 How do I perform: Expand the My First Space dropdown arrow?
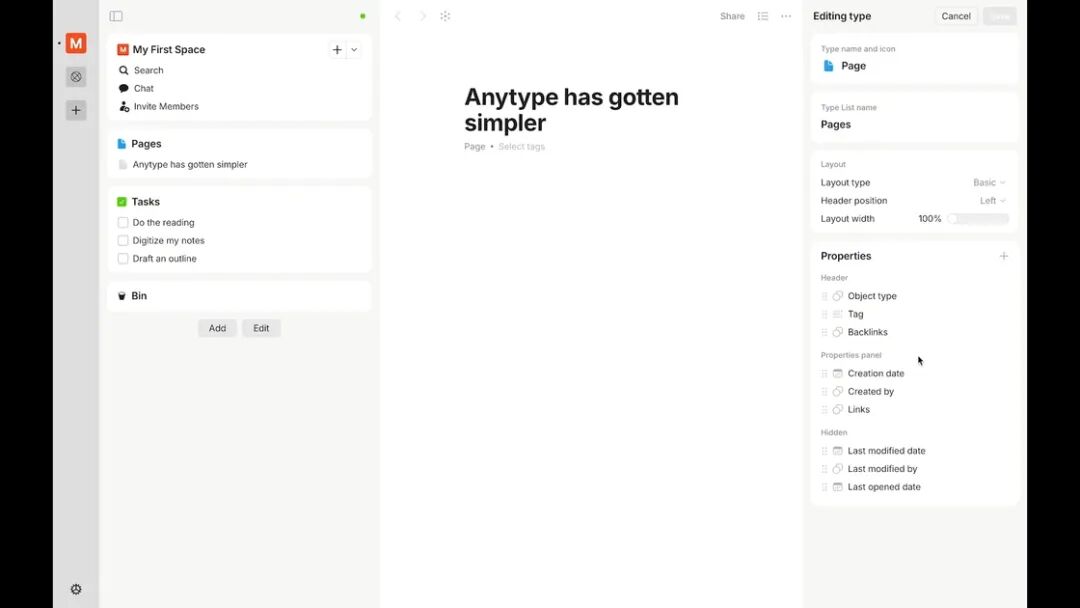coord(354,50)
